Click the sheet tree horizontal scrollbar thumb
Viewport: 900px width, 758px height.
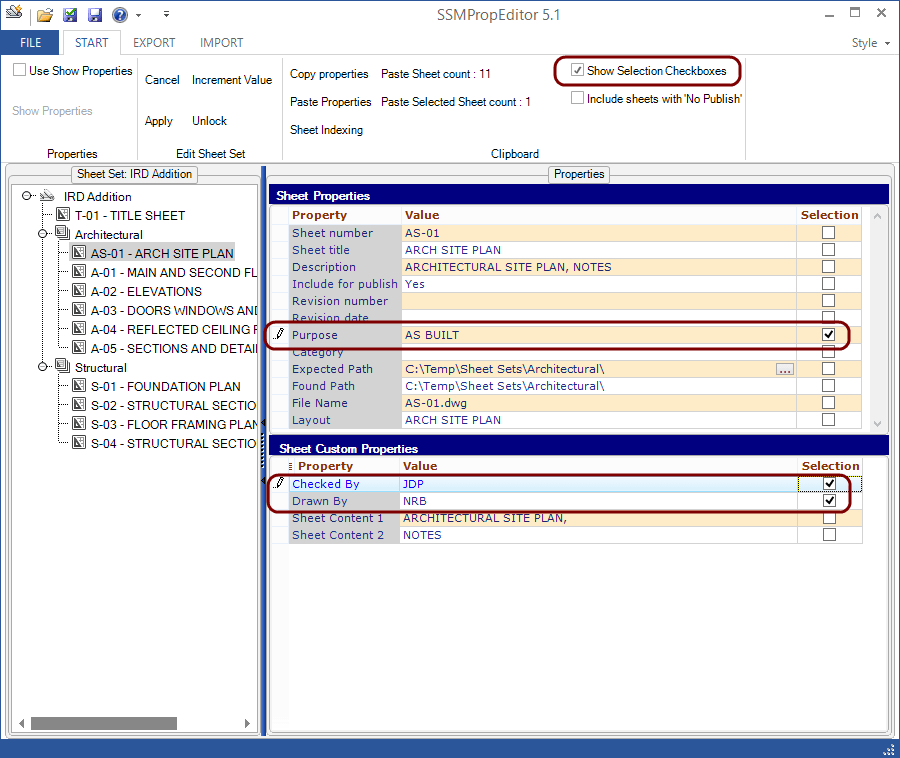click(x=104, y=723)
